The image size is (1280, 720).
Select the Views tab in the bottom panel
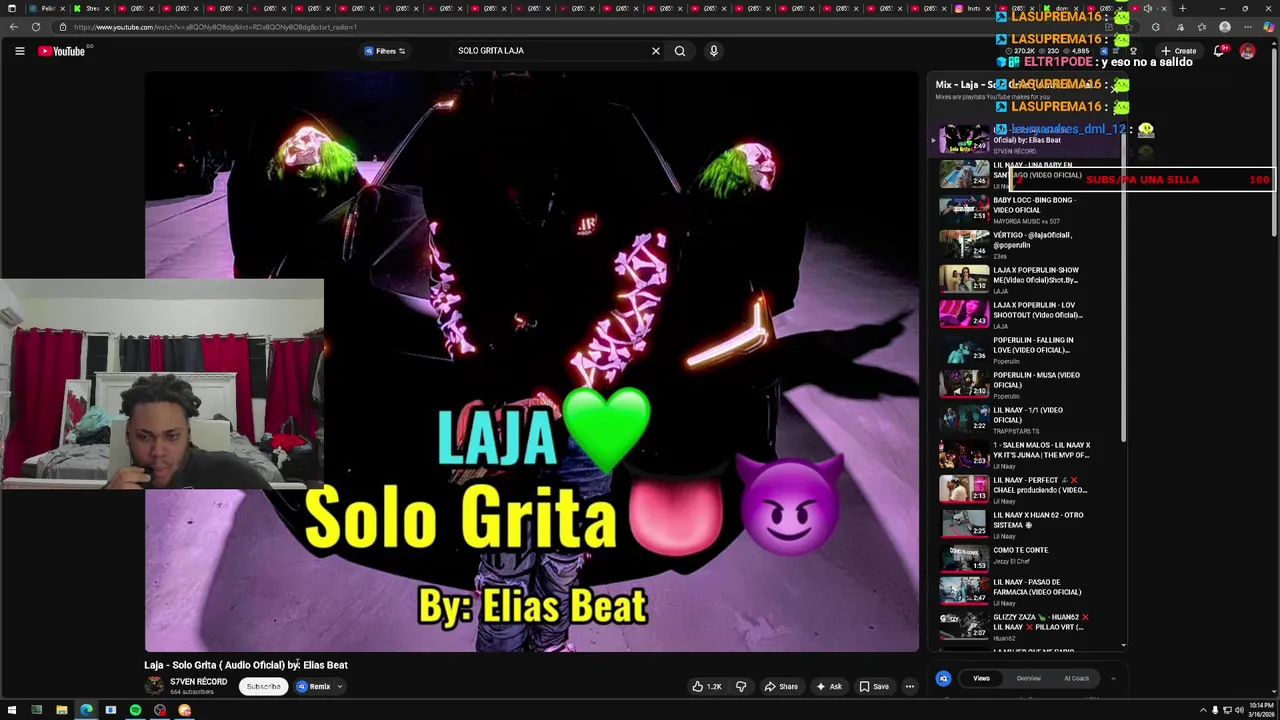tap(981, 679)
